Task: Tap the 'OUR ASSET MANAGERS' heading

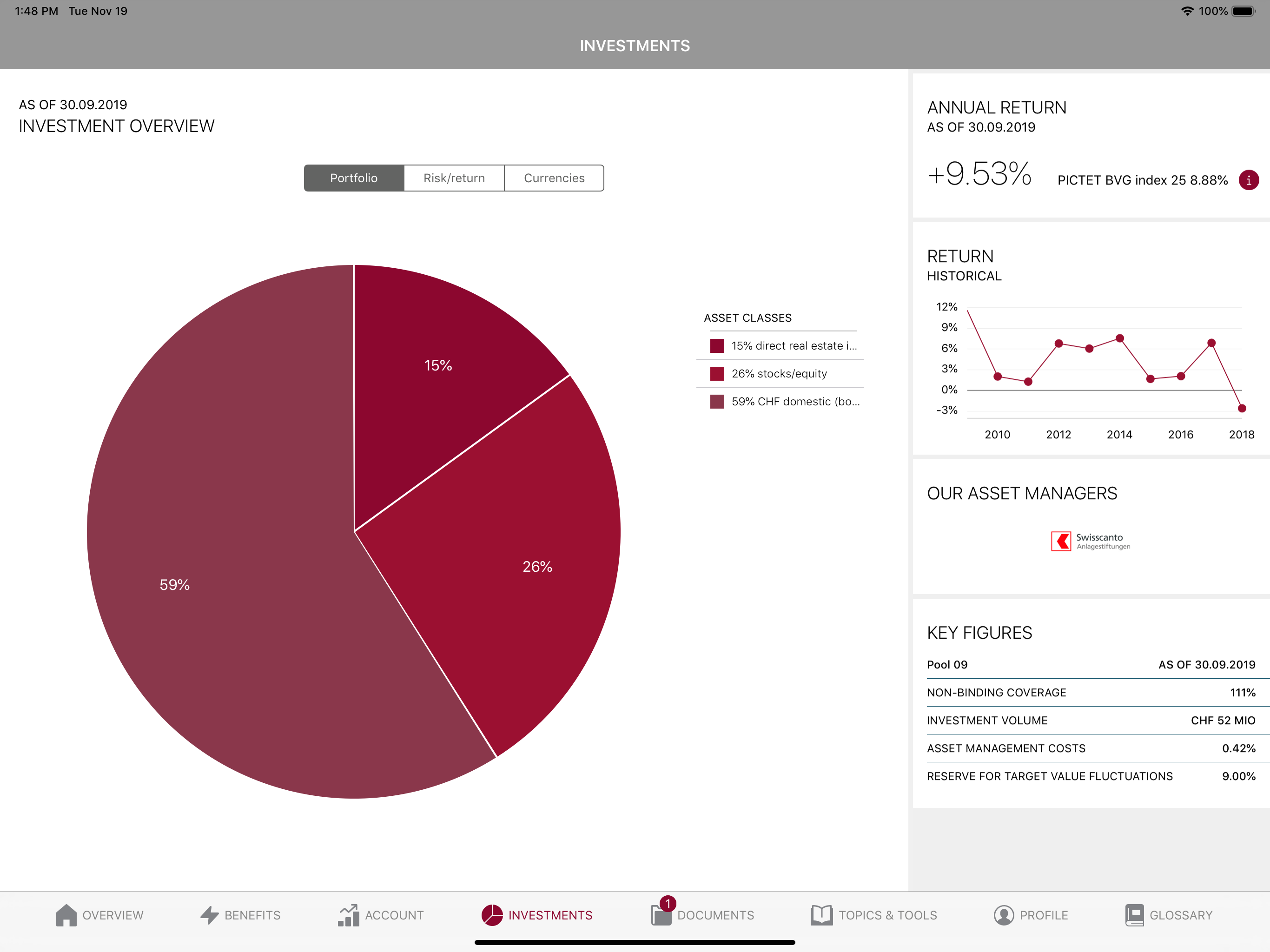Action: point(1022,493)
